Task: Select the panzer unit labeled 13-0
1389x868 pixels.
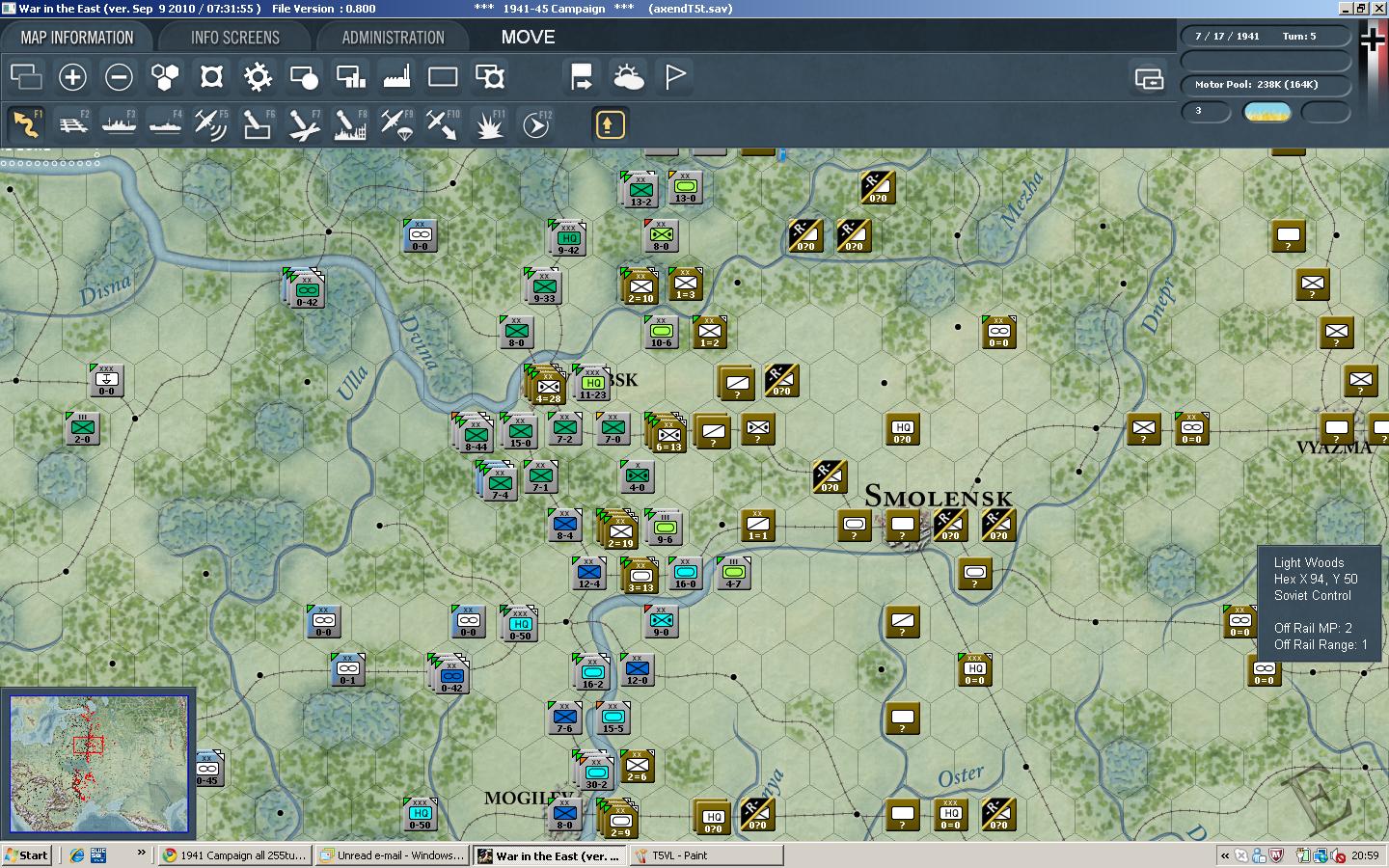Action: pyautogui.click(x=685, y=186)
